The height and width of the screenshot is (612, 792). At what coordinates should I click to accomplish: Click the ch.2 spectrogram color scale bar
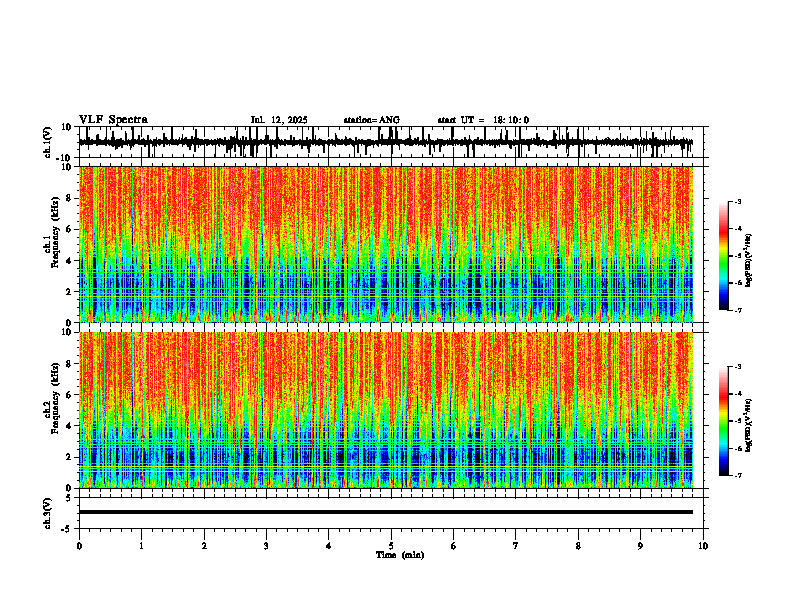[x=723, y=421]
